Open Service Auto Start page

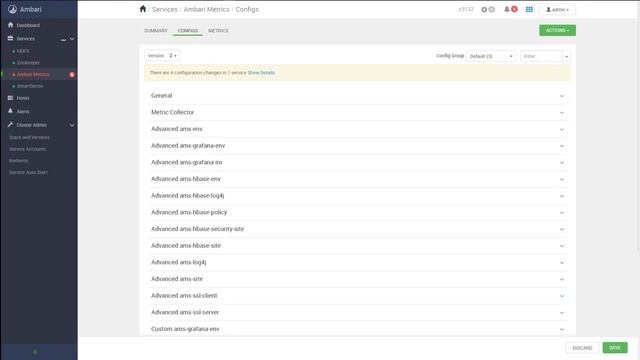click(28, 172)
